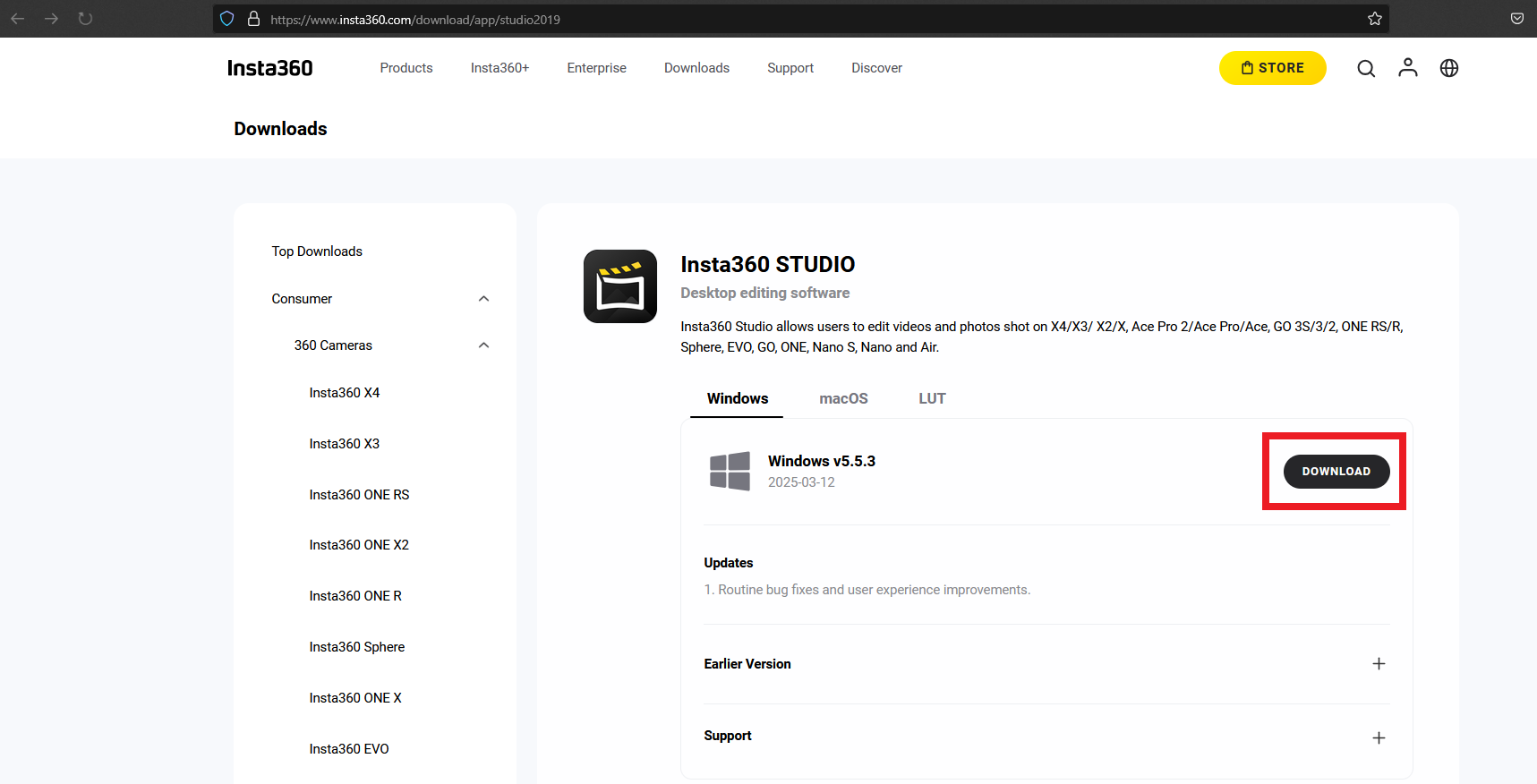The width and height of the screenshot is (1537, 784).
Task: Switch to the Windows tab
Action: point(738,399)
